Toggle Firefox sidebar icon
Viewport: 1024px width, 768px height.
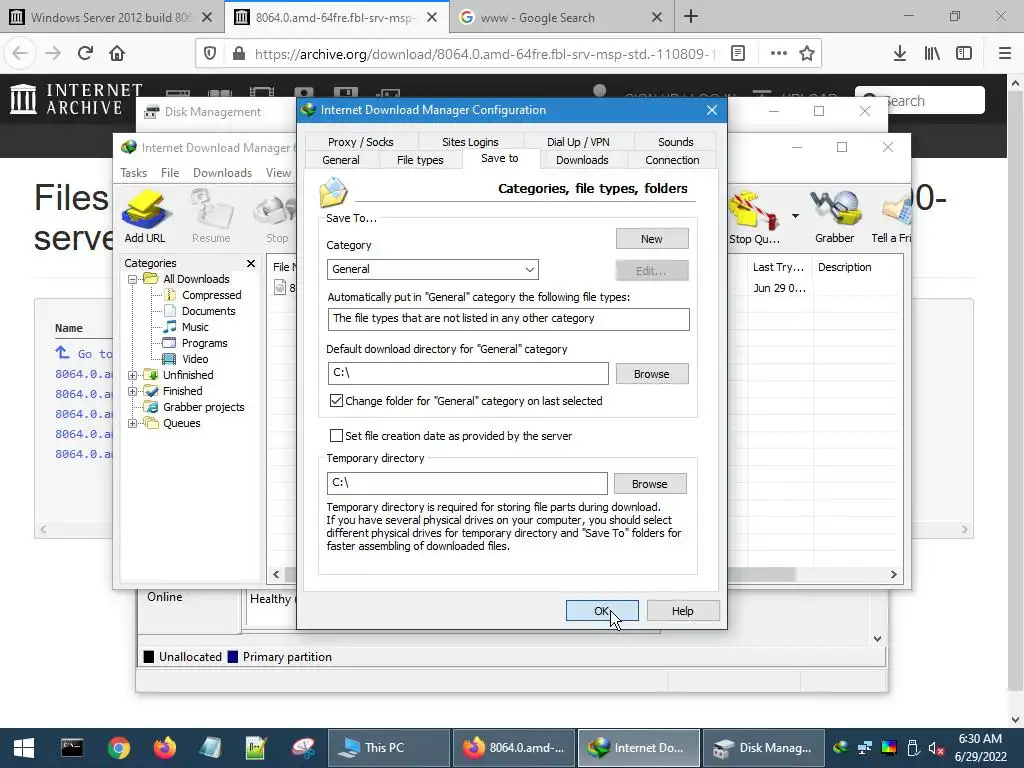pyautogui.click(x=964, y=54)
